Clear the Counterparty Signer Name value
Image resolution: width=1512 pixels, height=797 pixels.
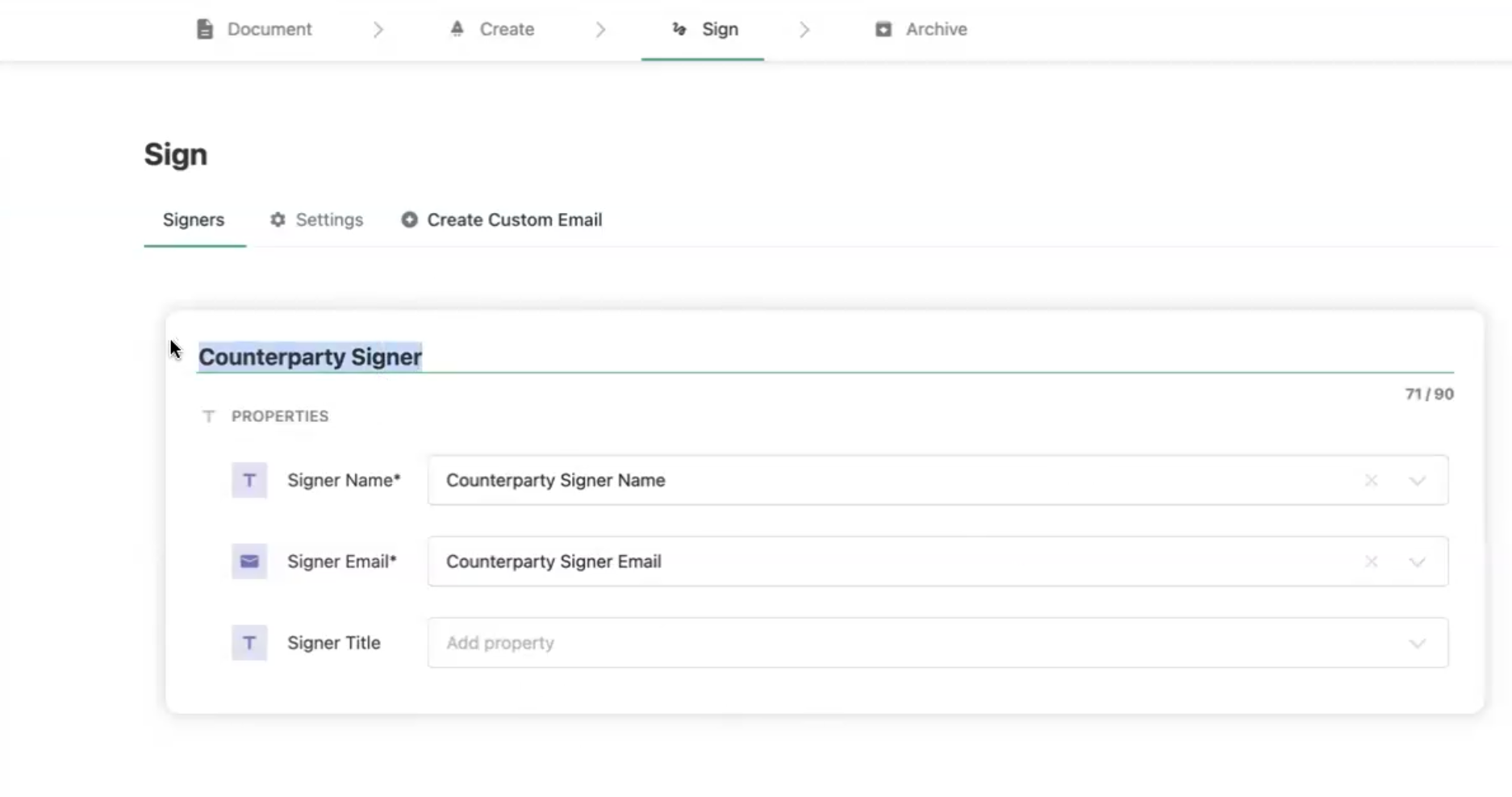[1371, 480]
